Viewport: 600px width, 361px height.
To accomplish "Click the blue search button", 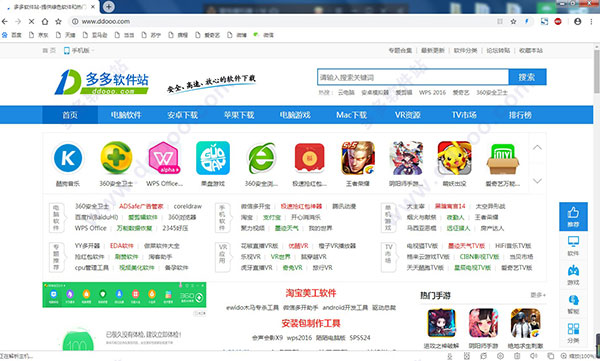I will point(527,77).
